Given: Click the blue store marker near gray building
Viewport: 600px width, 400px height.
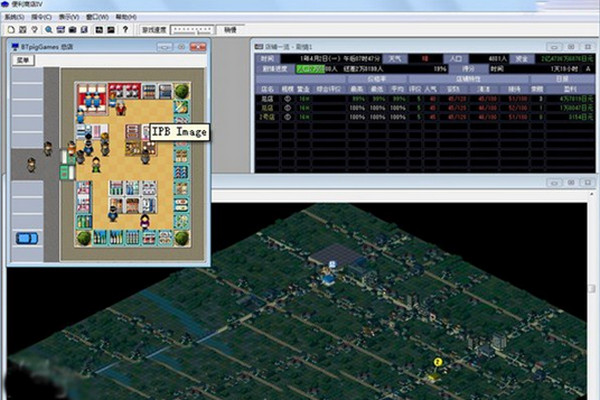Looking at the screenshot, I should pyautogui.click(x=332, y=264).
